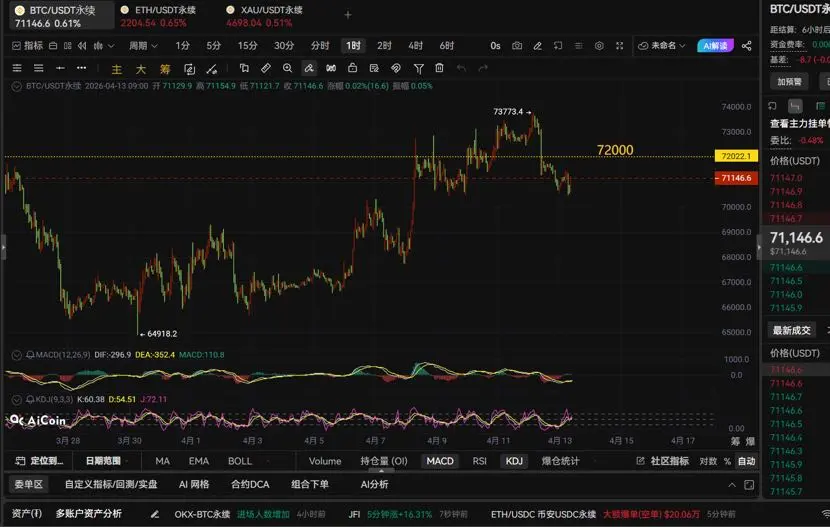This screenshot has height=527, width=830.
Task: Add a new symbol tab with plus
Action: pos(348,15)
